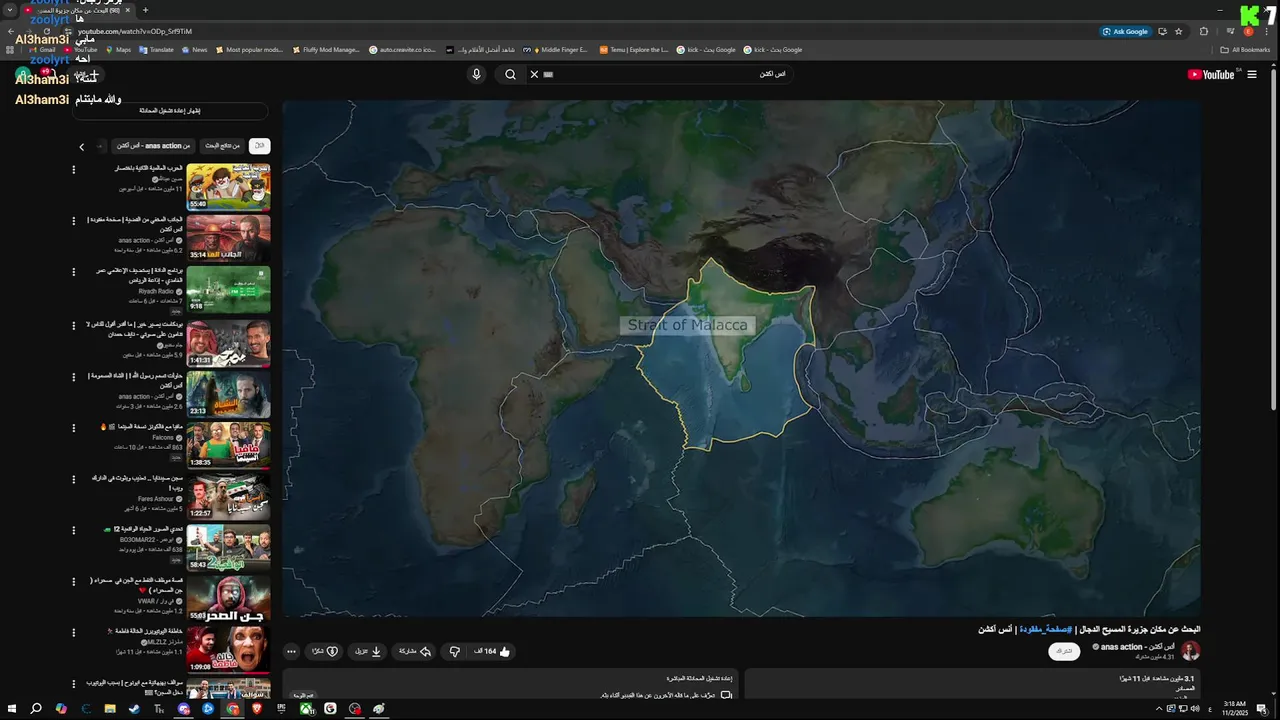Open the BO3OMAR22 58:43 thumbnail

[x=228, y=548]
